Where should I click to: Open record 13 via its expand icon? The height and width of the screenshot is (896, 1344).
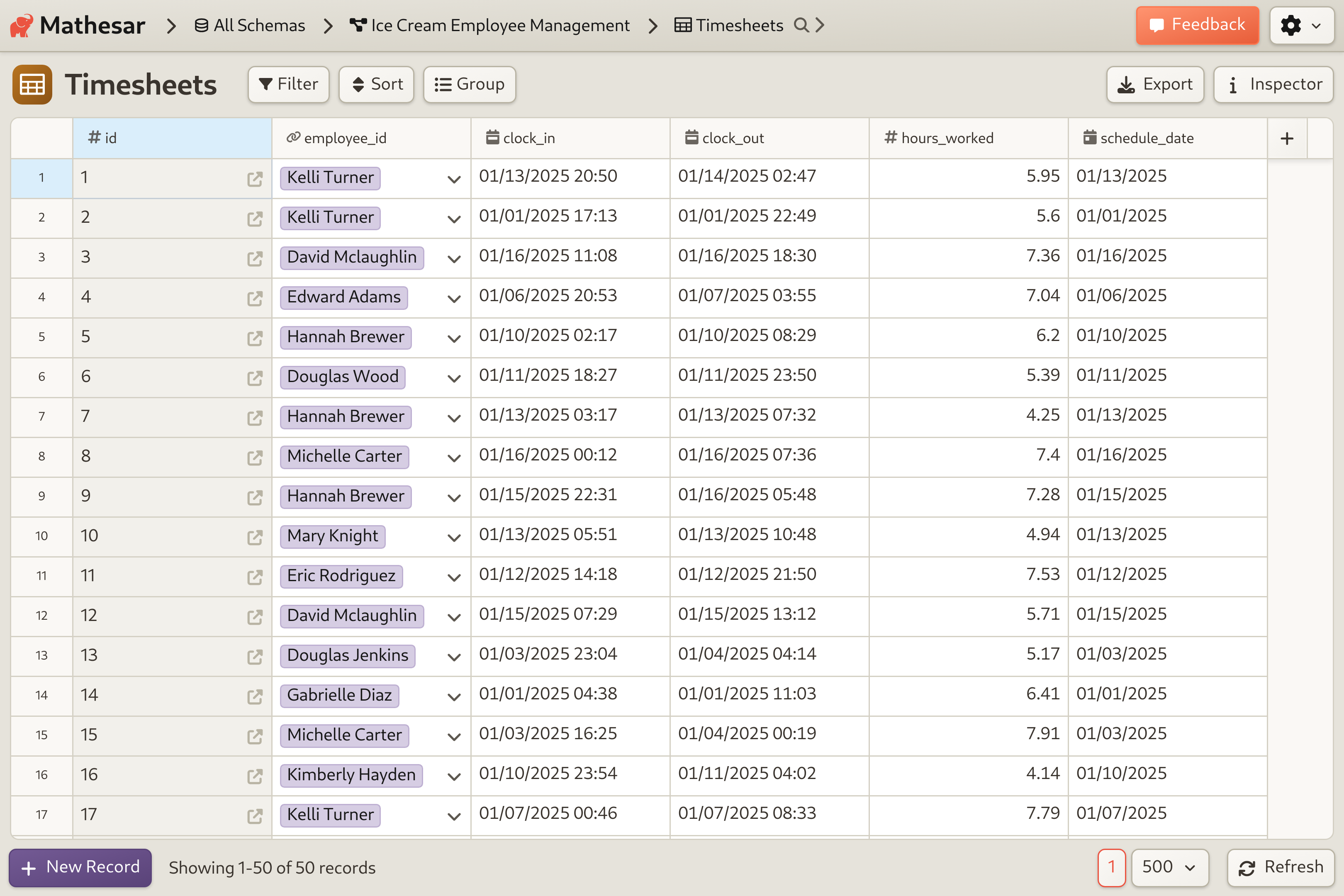[255, 657]
